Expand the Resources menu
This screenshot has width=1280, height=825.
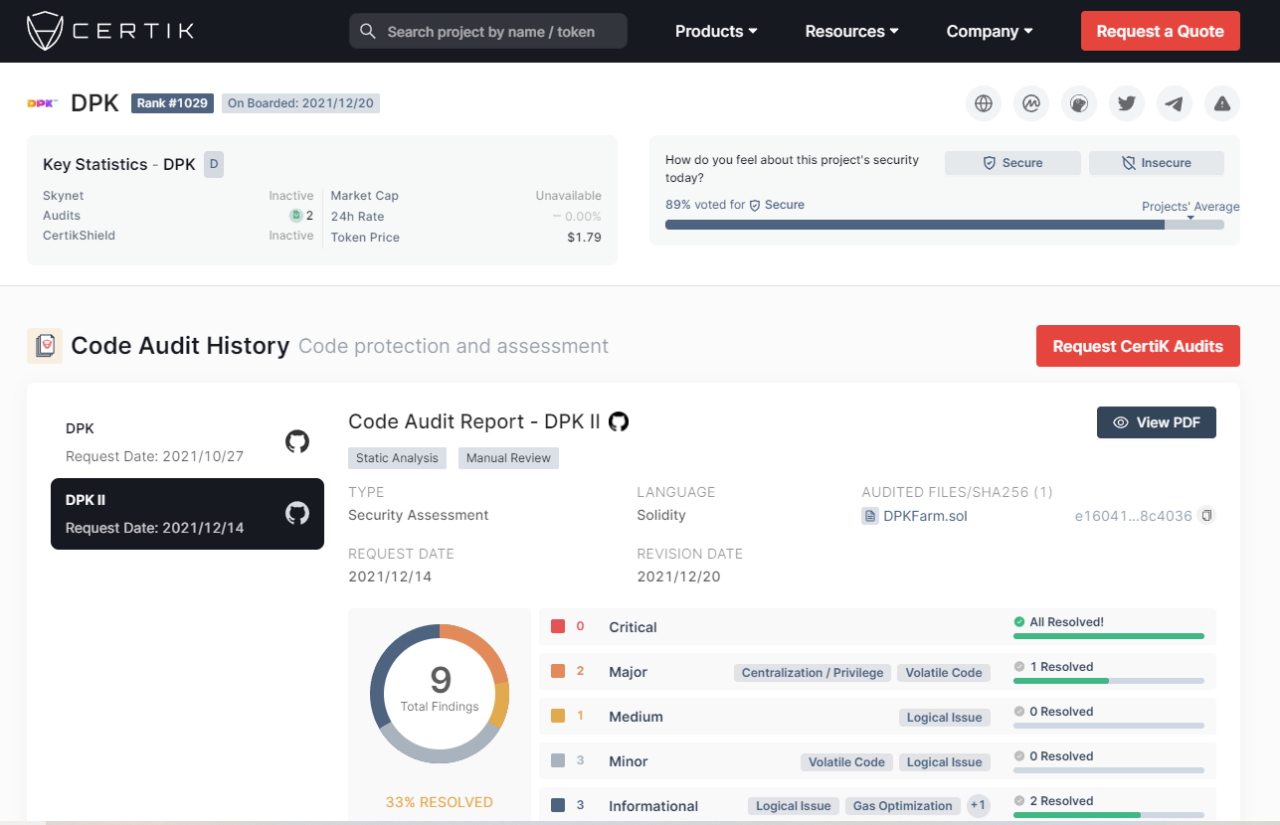pyautogui.click(x=852, y=31)
